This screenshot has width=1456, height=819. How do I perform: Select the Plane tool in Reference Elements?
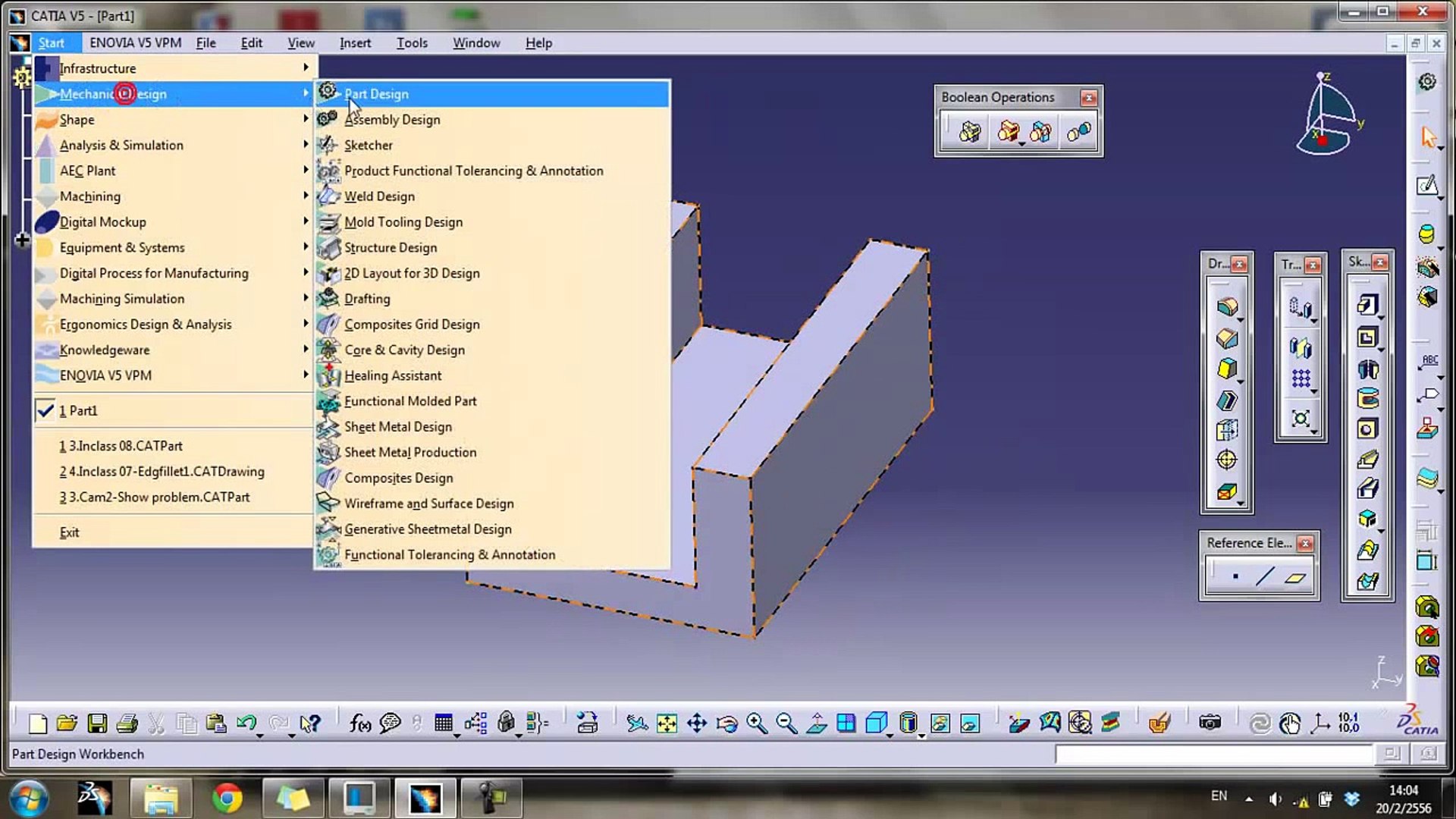(x=1294, y=578)
